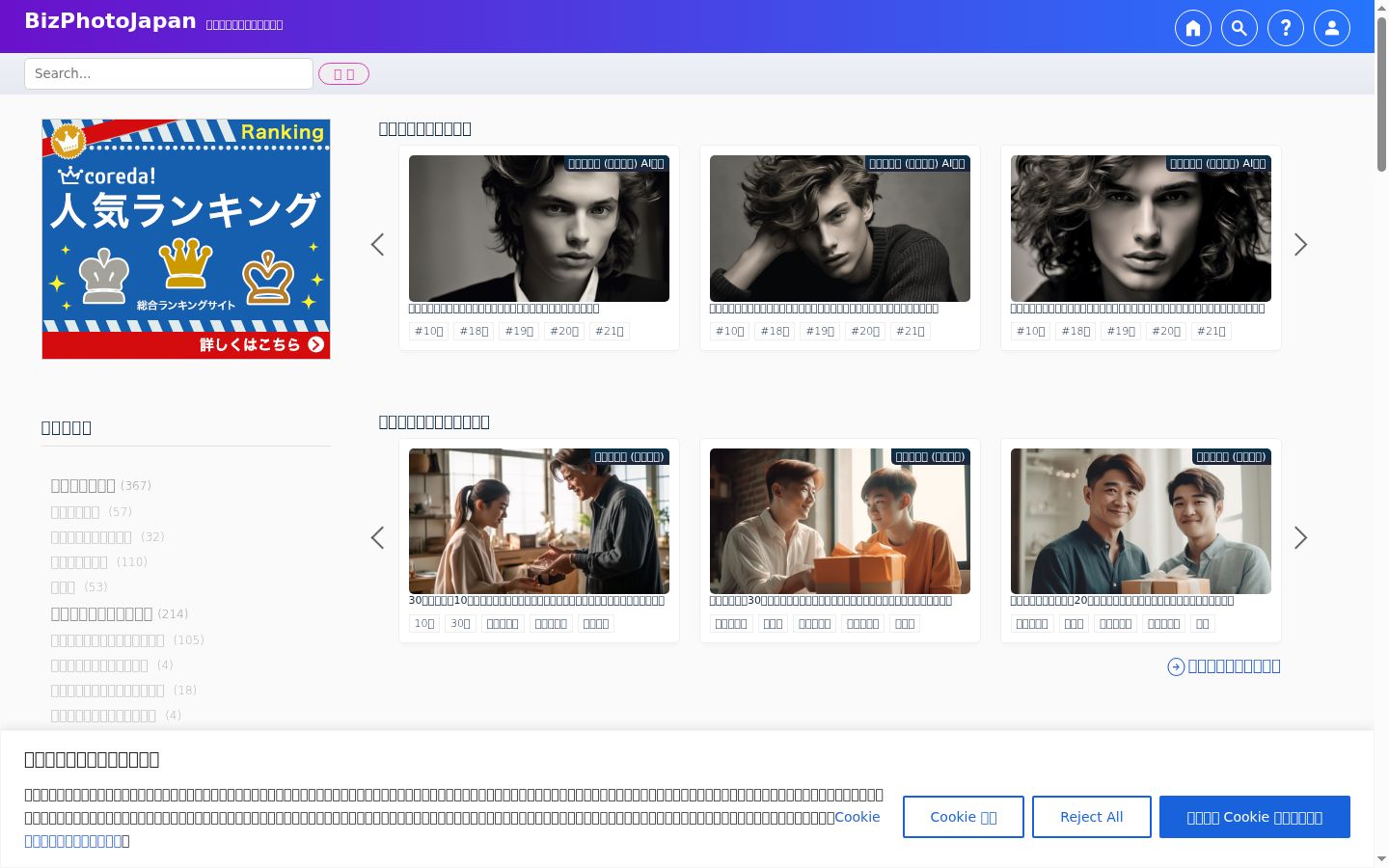Select the #21 tag under the close-up curly portrait
Viewport: 1389px width, 868px height.
point(1212,331)
